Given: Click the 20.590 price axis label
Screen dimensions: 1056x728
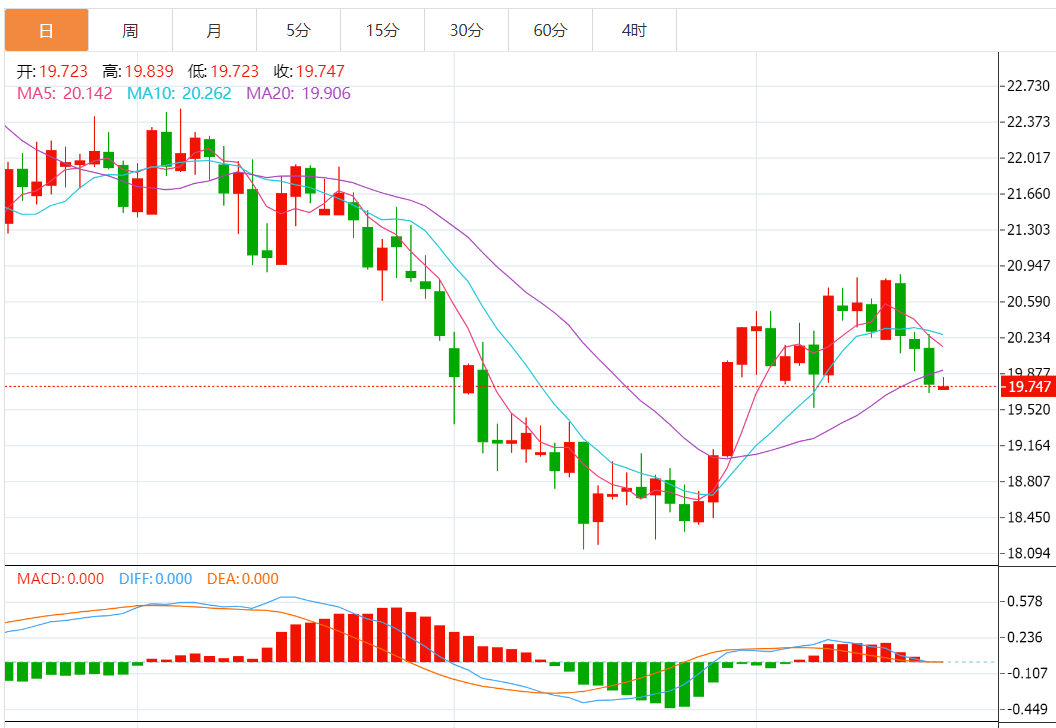Looking at the screenshot, I should point(1028,302).
